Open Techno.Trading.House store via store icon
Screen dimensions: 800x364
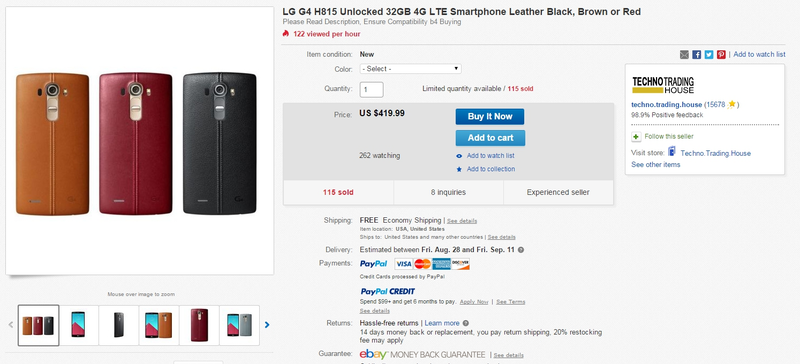(x=672, y=152)
